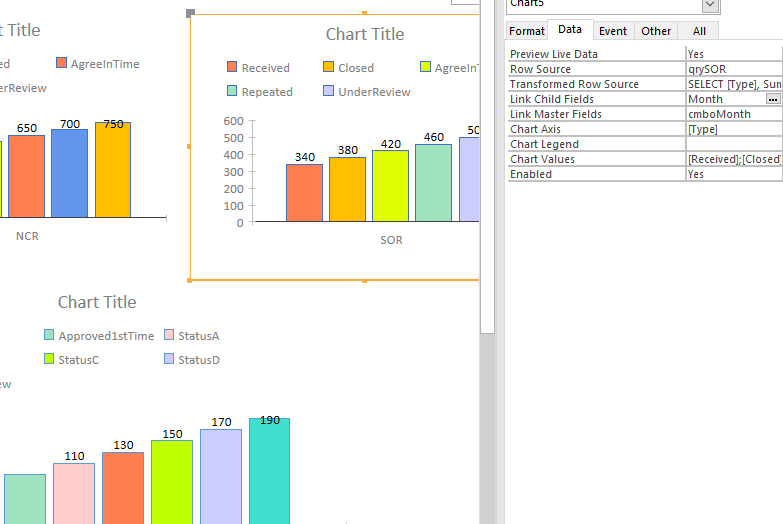Click the empty Chart Legend value field
Screen dimensions: 783x524
734,144
